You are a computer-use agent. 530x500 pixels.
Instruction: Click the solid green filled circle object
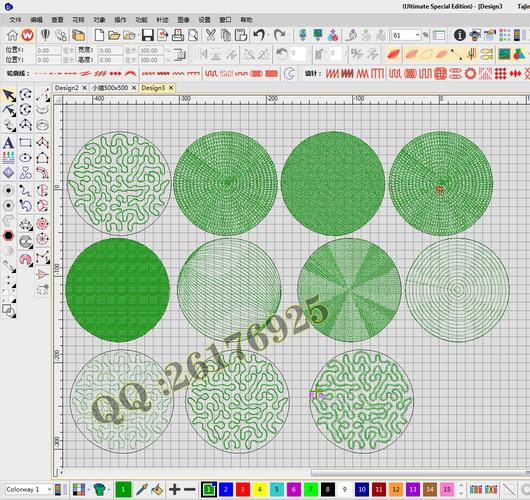(118, 290)
